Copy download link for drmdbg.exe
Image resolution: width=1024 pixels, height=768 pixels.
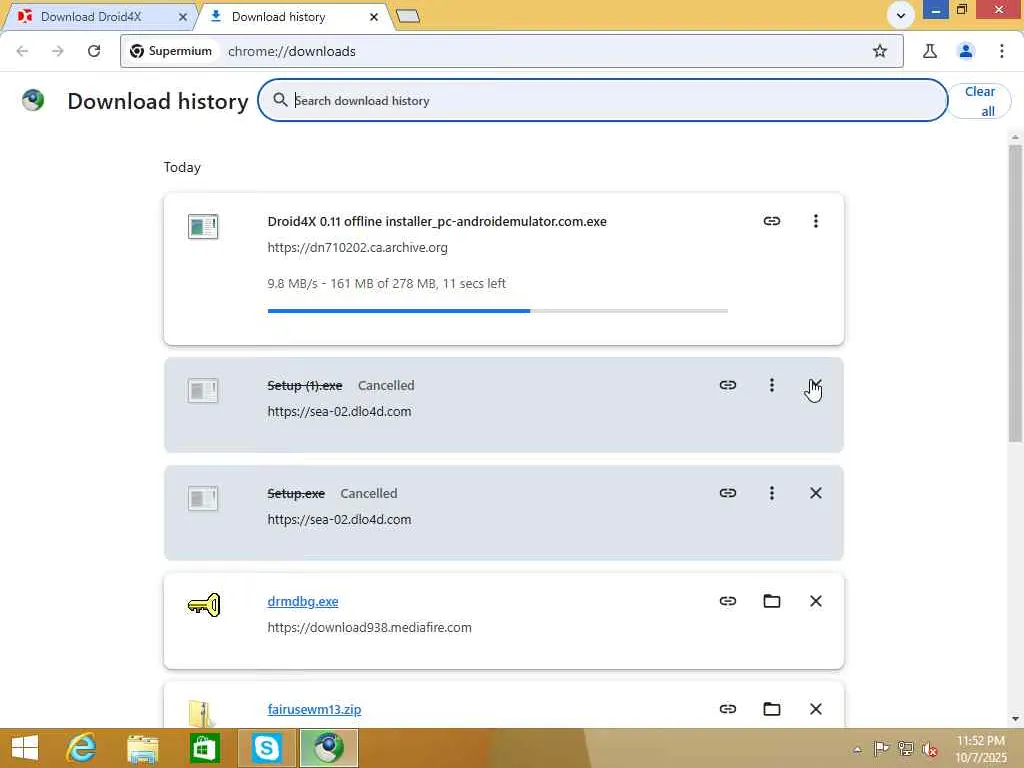click(728, 601)
